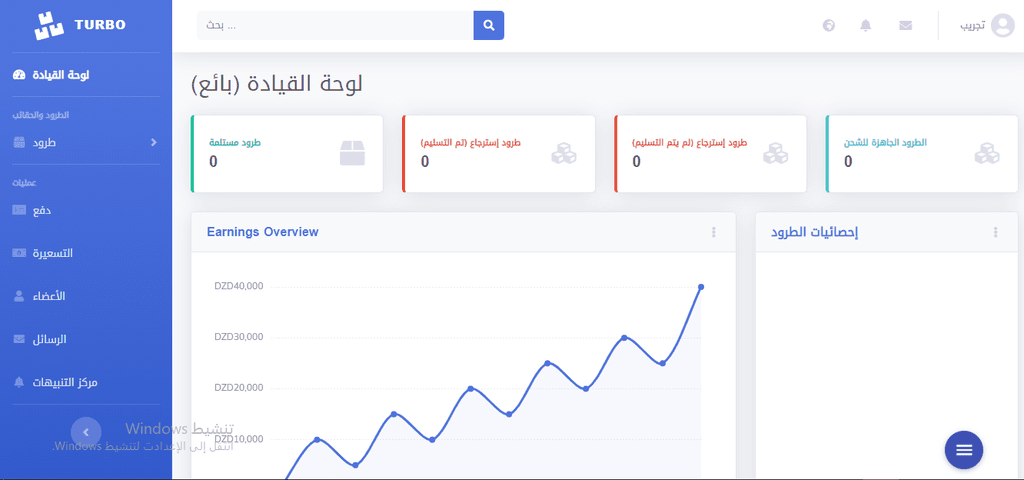Click the user avatar next to تجريب

(1002, 25)
